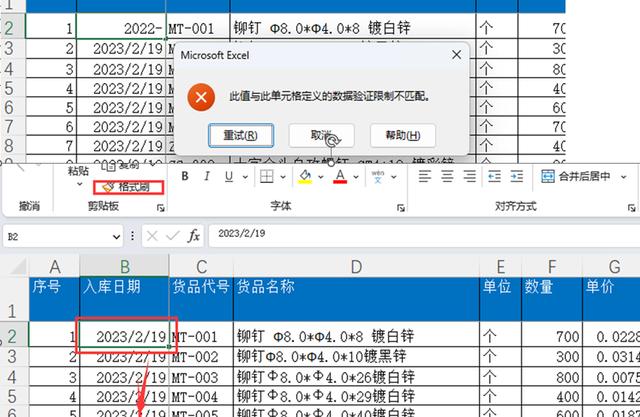Open font color dropdown arrow
640x417 pixels.
tap(356, 177)
